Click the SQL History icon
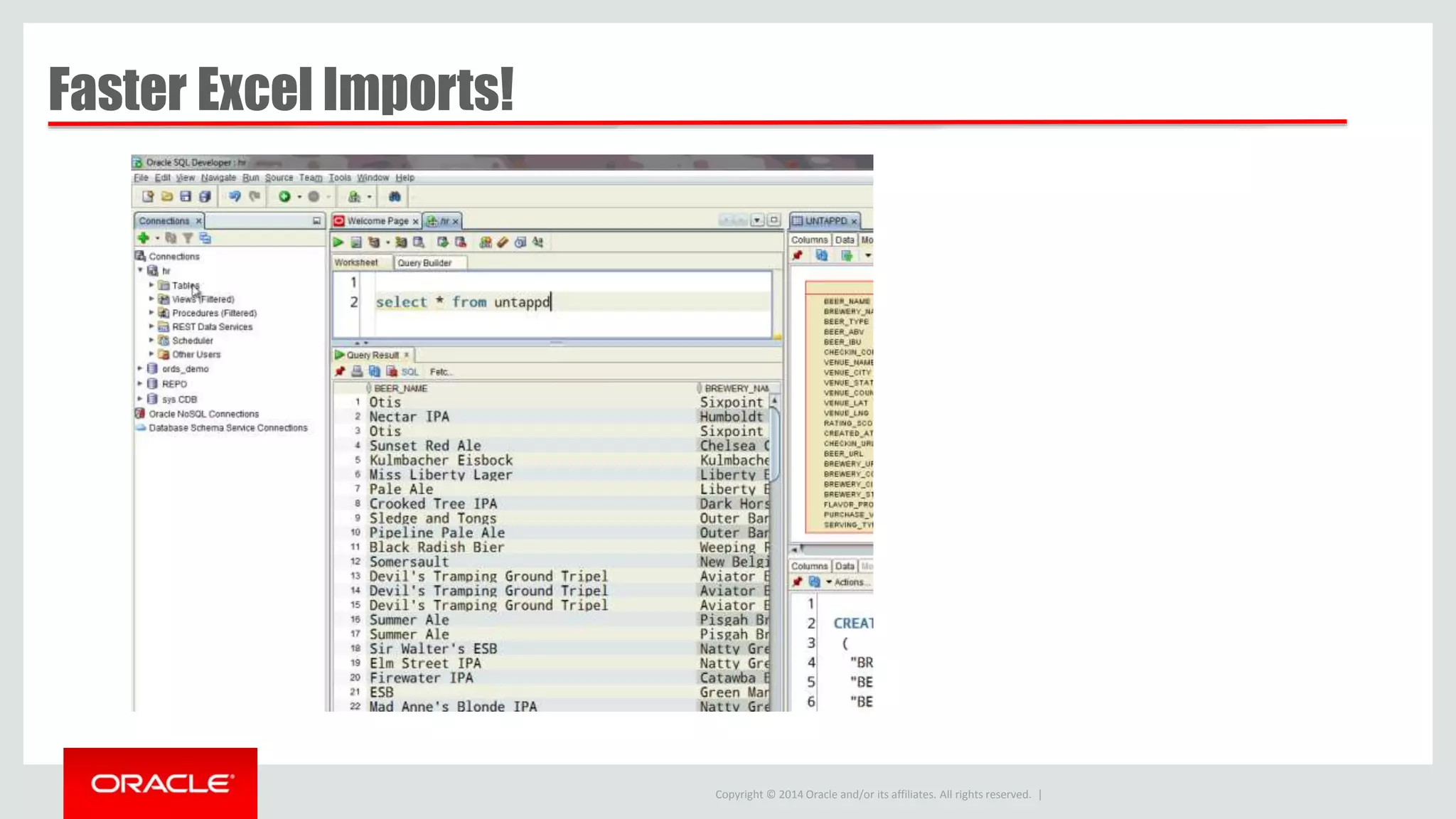Screen dimensions: 1456x819 coord(520,242)
